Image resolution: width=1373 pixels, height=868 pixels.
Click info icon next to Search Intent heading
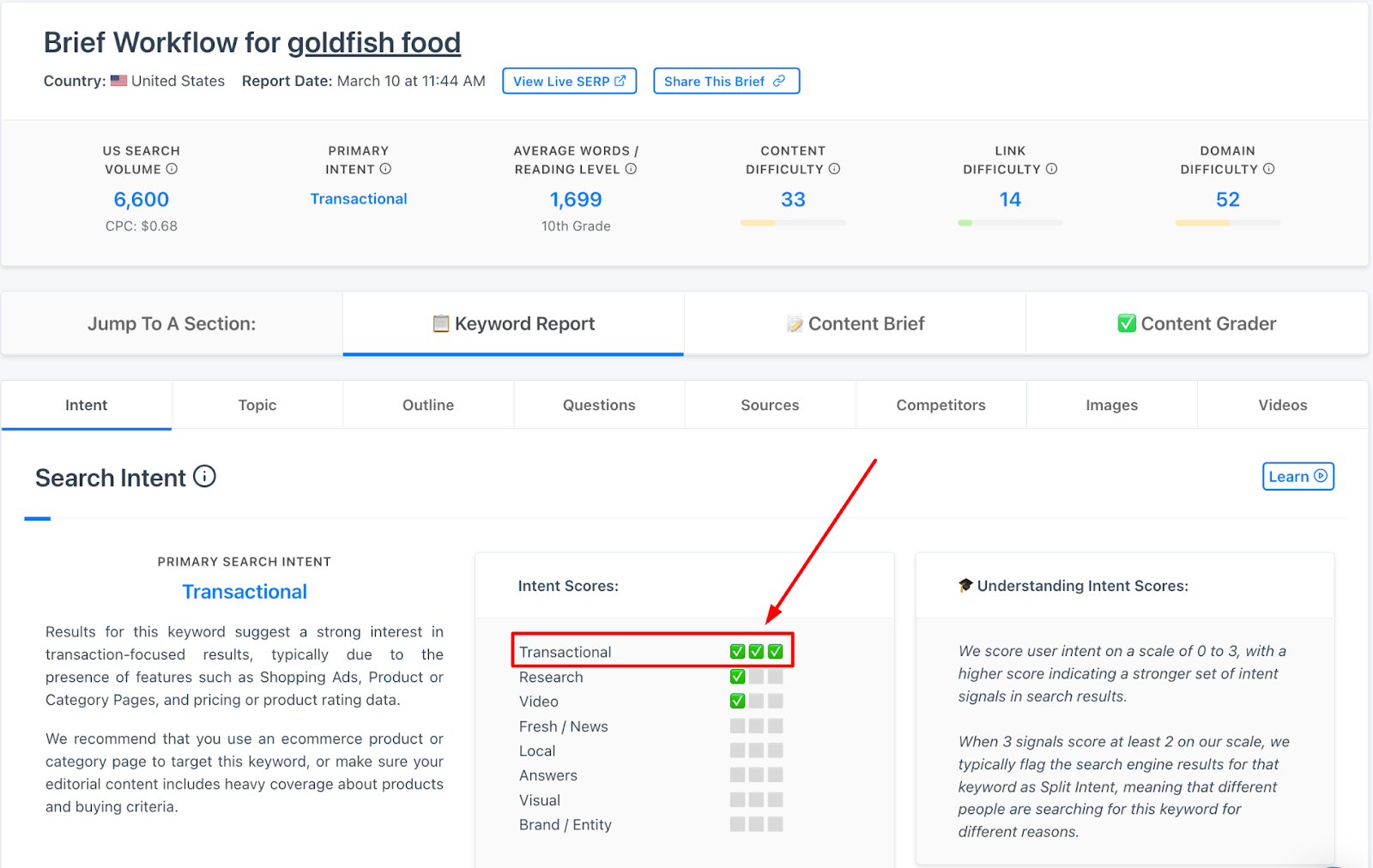point(204,476)
